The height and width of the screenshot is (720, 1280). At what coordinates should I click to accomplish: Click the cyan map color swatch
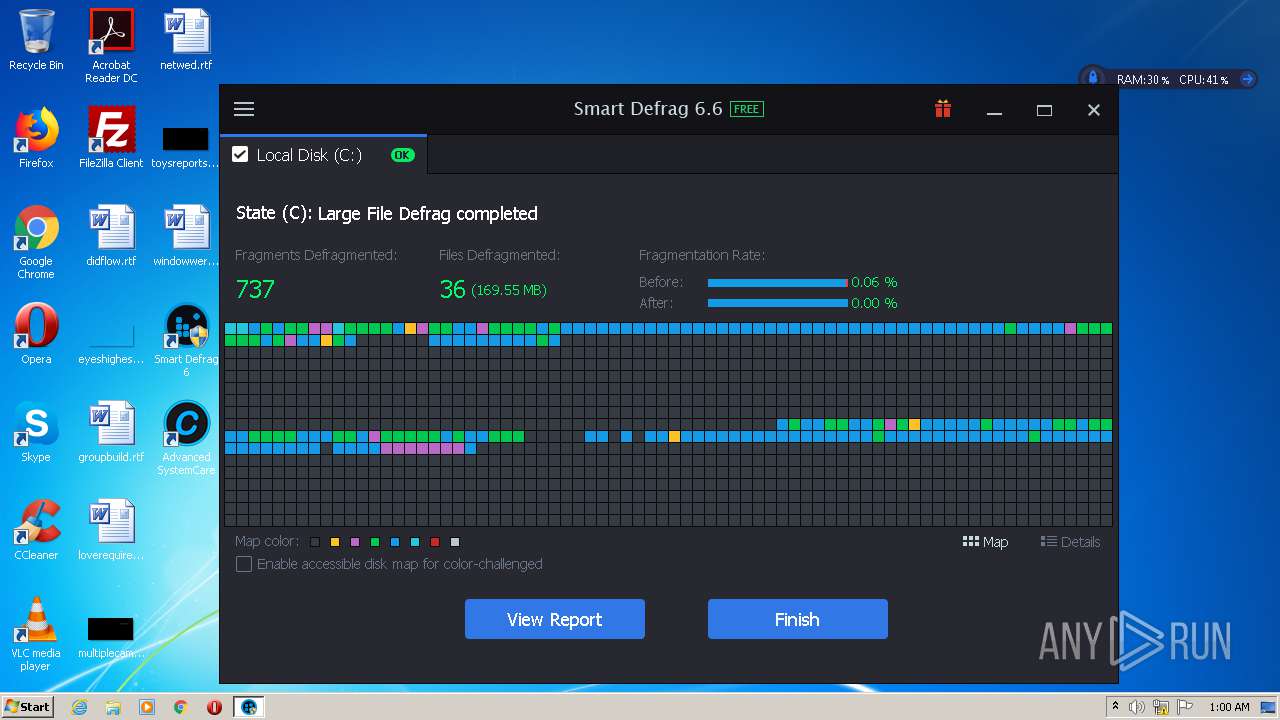coord(415,542)
